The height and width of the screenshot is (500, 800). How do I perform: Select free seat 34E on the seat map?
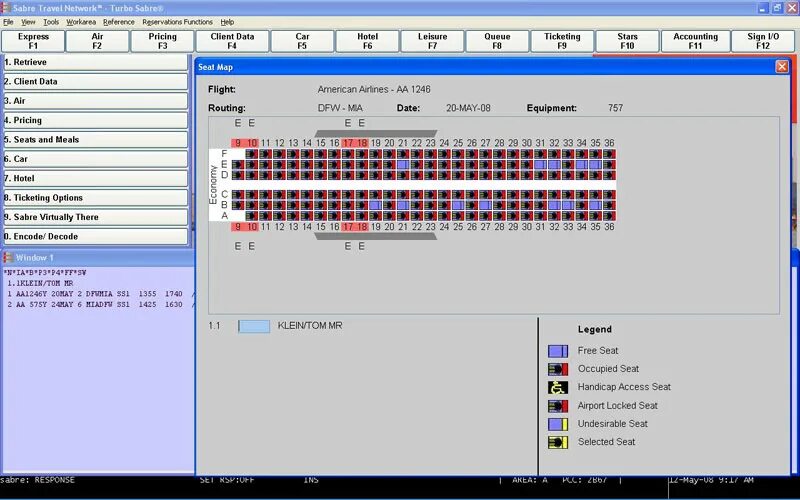point(582,165)
